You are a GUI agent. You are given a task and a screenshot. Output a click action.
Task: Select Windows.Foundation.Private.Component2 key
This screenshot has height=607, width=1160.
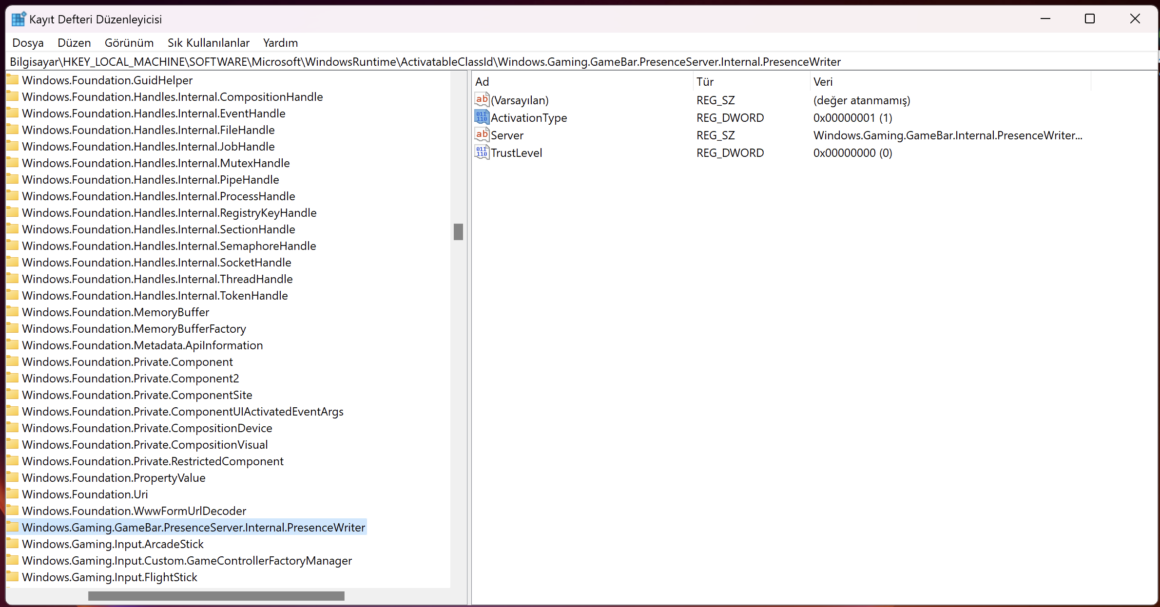(130, 378)
